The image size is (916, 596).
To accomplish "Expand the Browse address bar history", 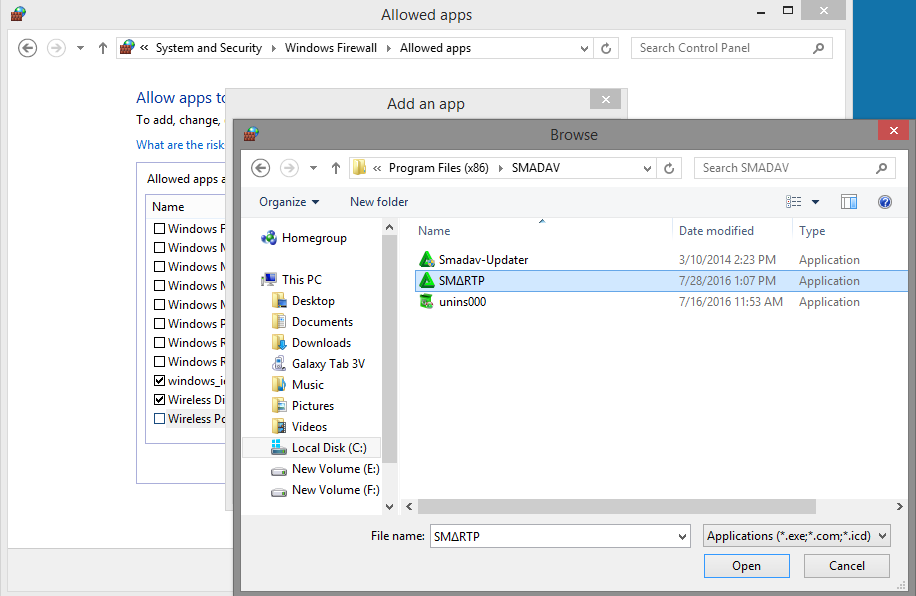I will (x=647, y=168).
